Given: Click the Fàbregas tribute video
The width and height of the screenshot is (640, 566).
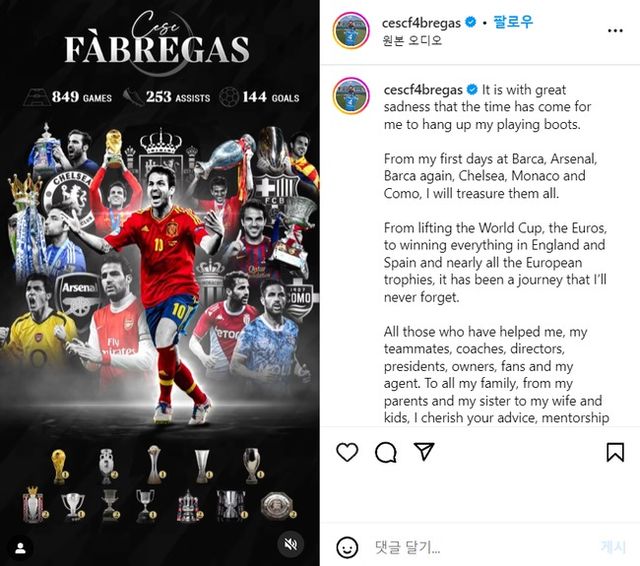Looking at the screenshot, I should coord(160,283).
